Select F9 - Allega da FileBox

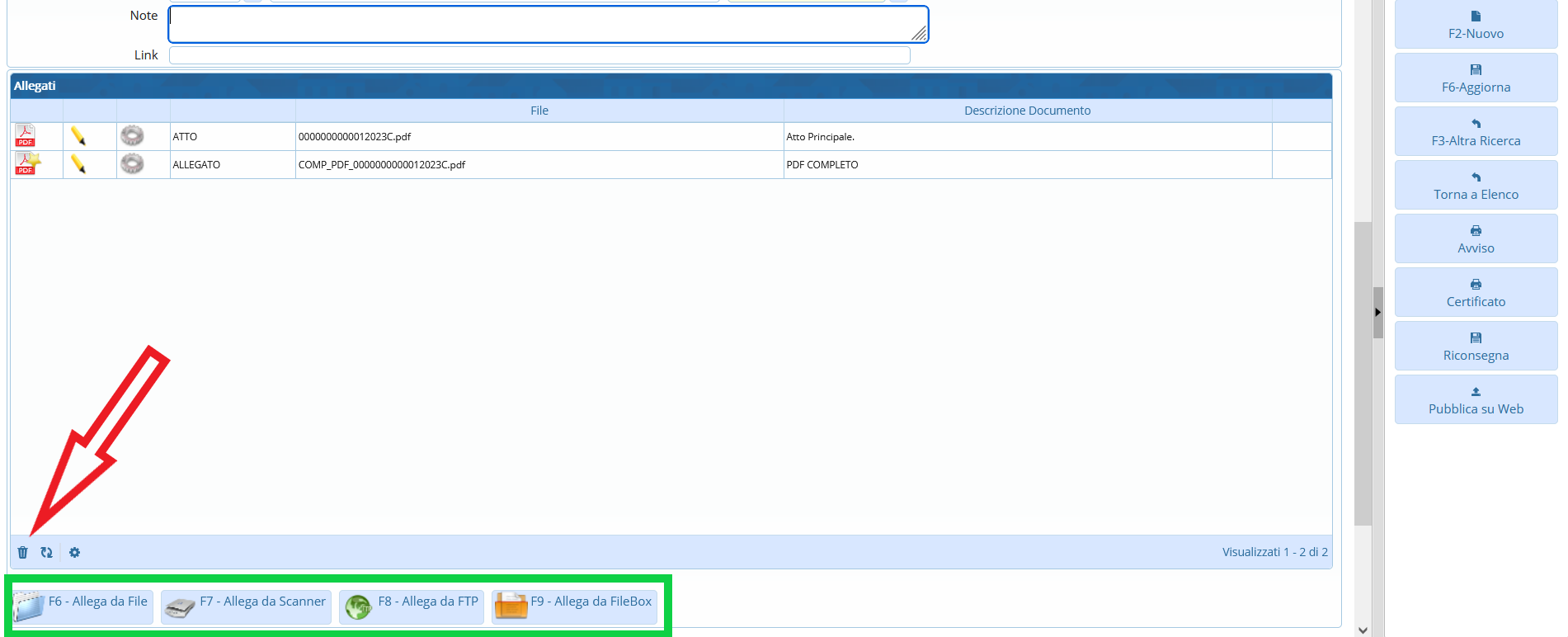(x=575, y=606)
